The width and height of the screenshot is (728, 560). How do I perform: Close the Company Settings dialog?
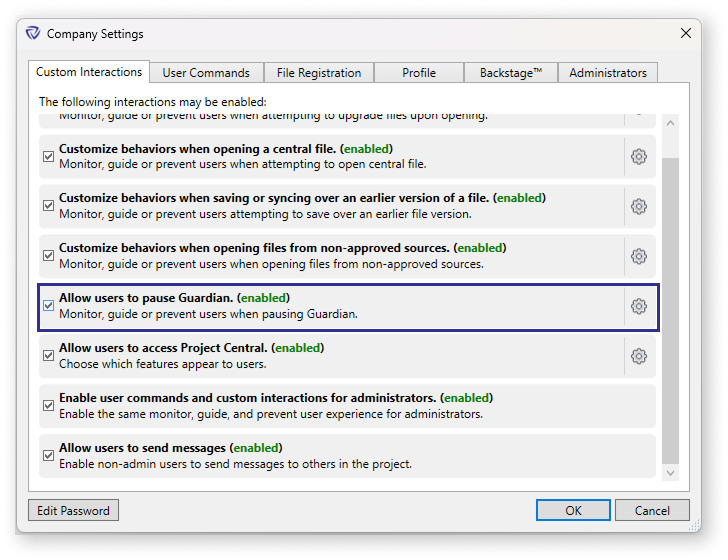tap(686, 33)
